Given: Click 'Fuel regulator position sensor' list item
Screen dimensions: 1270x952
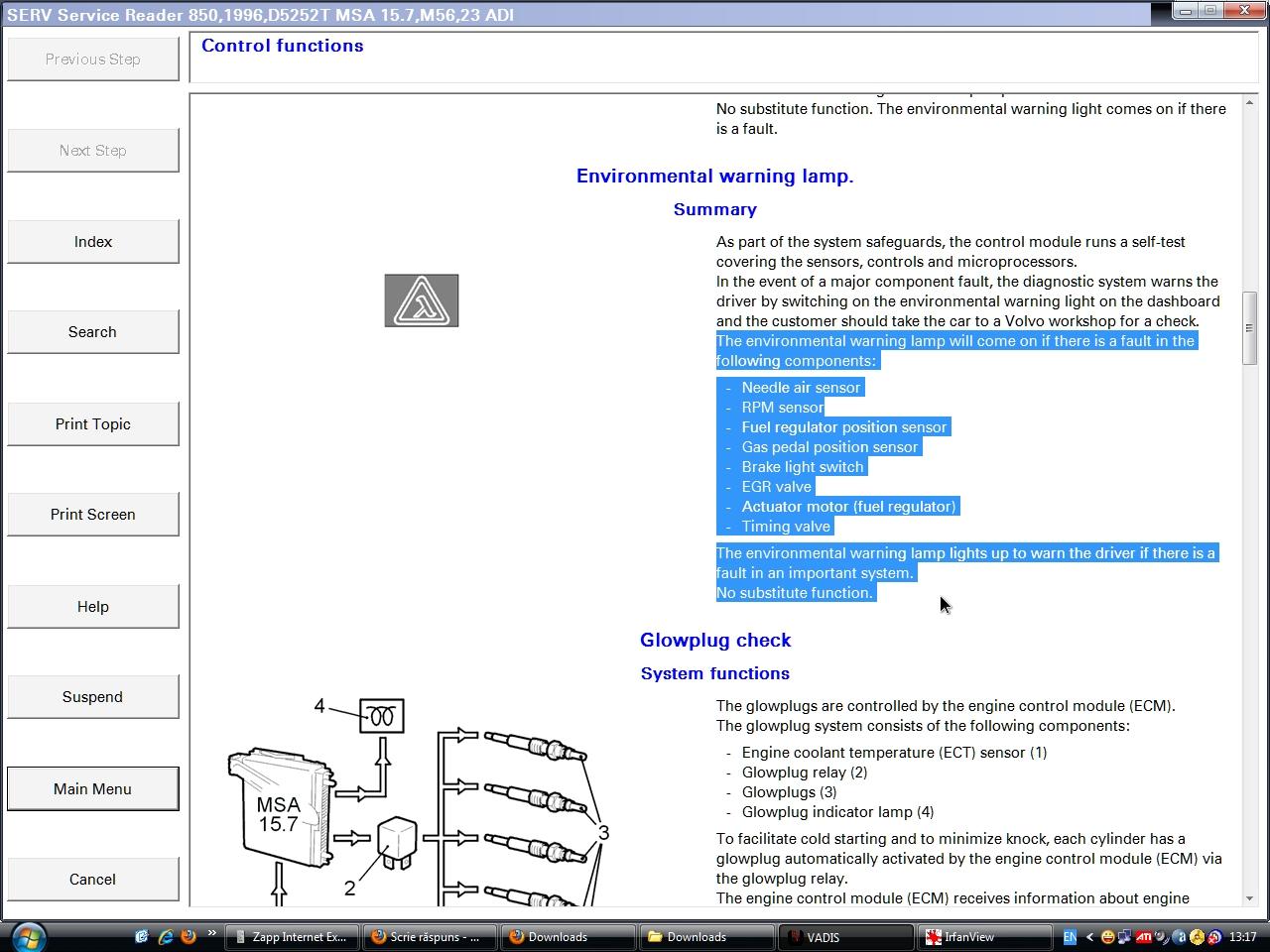Looking at the screenshot, I should (844, 427).
